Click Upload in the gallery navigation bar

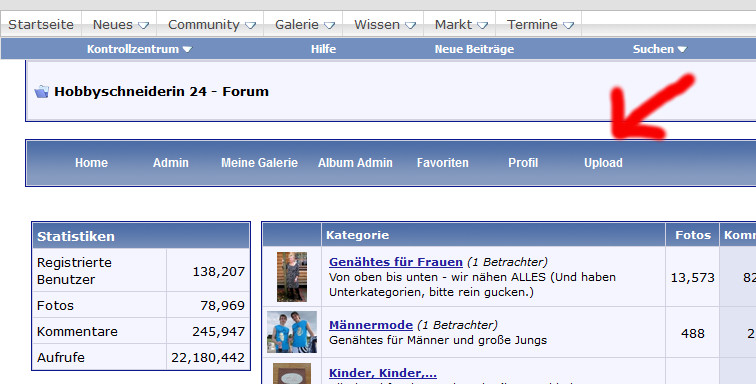[x=603, y=163]
